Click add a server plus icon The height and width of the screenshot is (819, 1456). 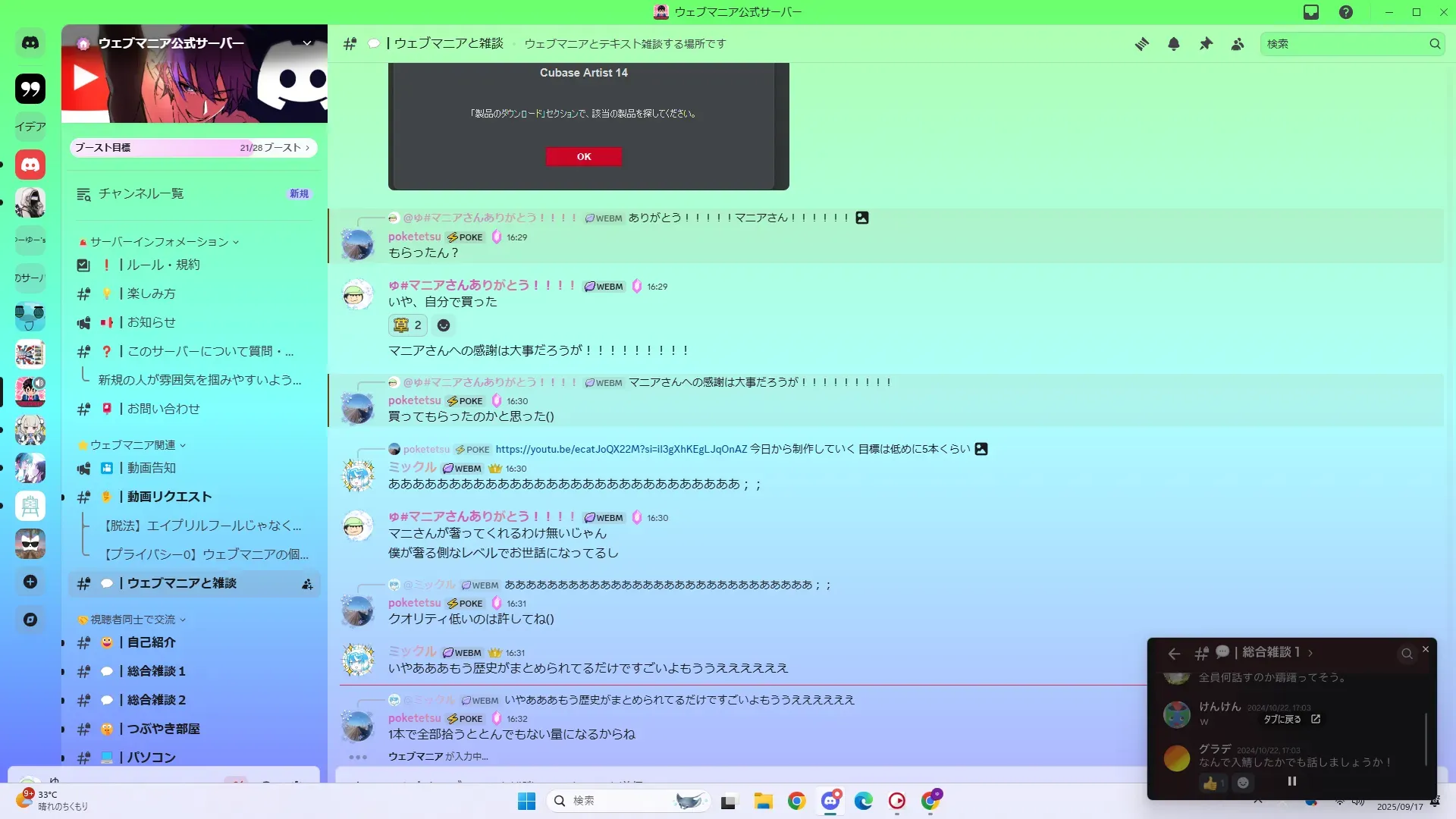[x=30, y=582]
